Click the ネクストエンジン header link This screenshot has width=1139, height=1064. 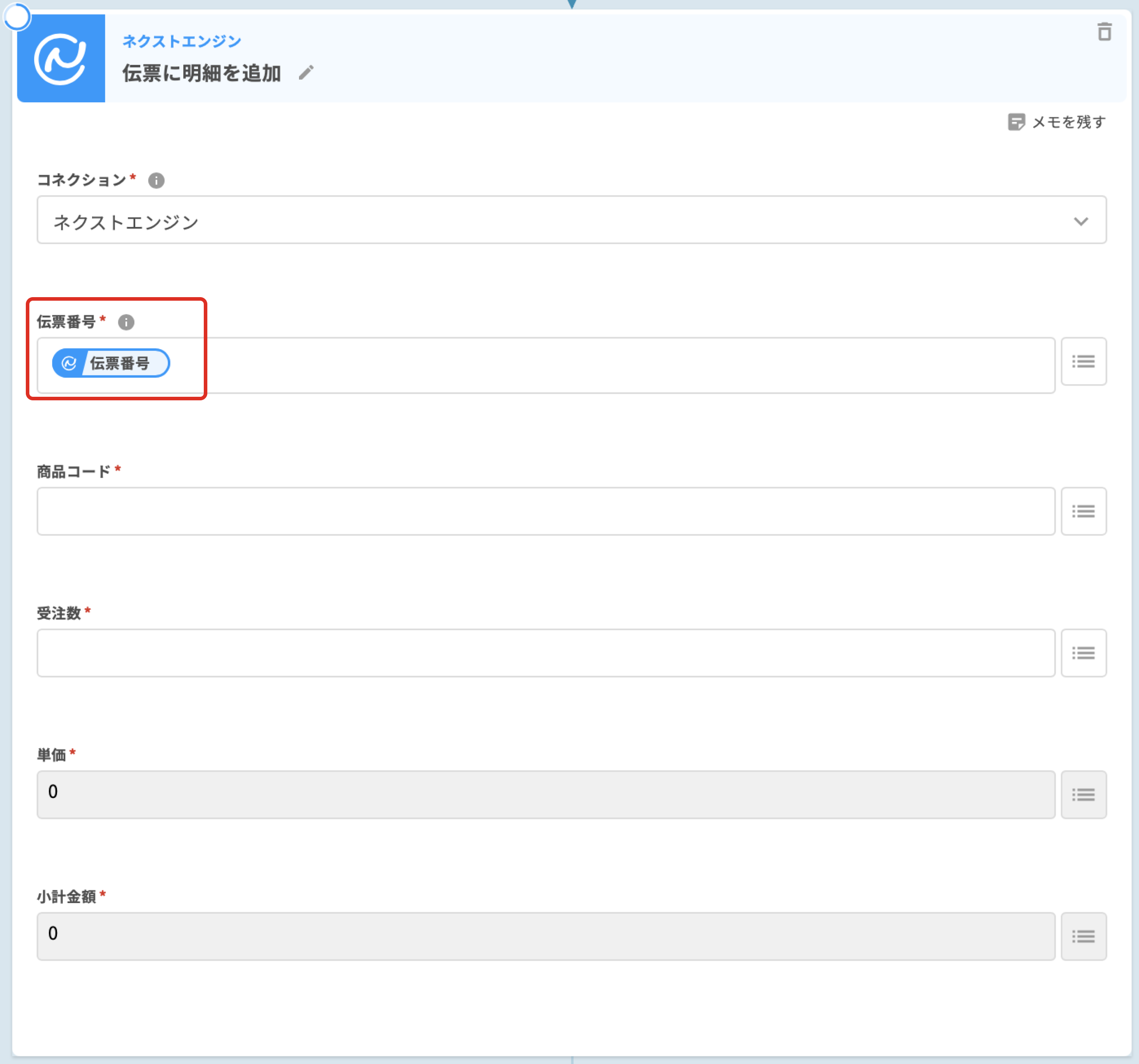point(182,41)
